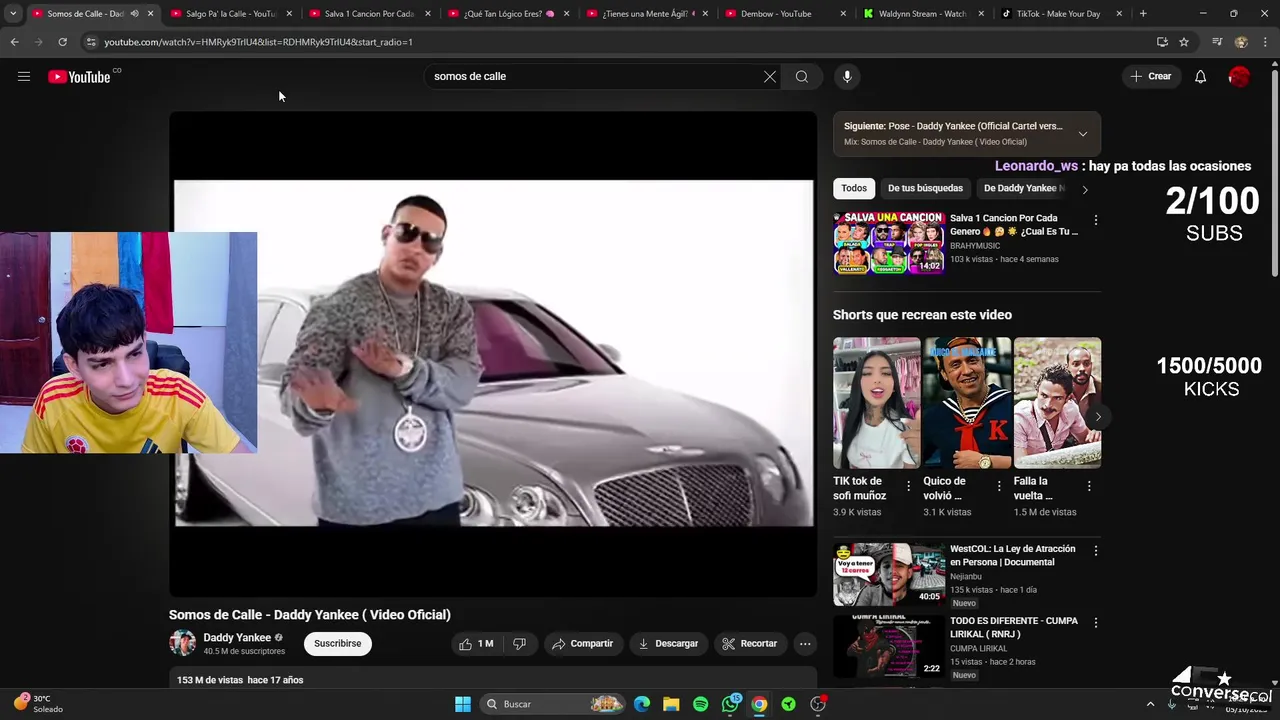Dislike the video with thumbs down
Image resolution: width=1280 pixels, height=720 pixels.
tap(519, 644)
